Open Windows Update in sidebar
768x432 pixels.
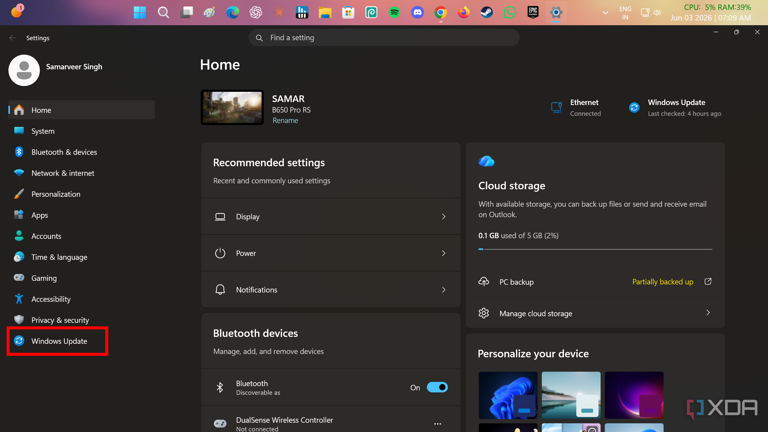pyautogui.click(x=58, y=341)
